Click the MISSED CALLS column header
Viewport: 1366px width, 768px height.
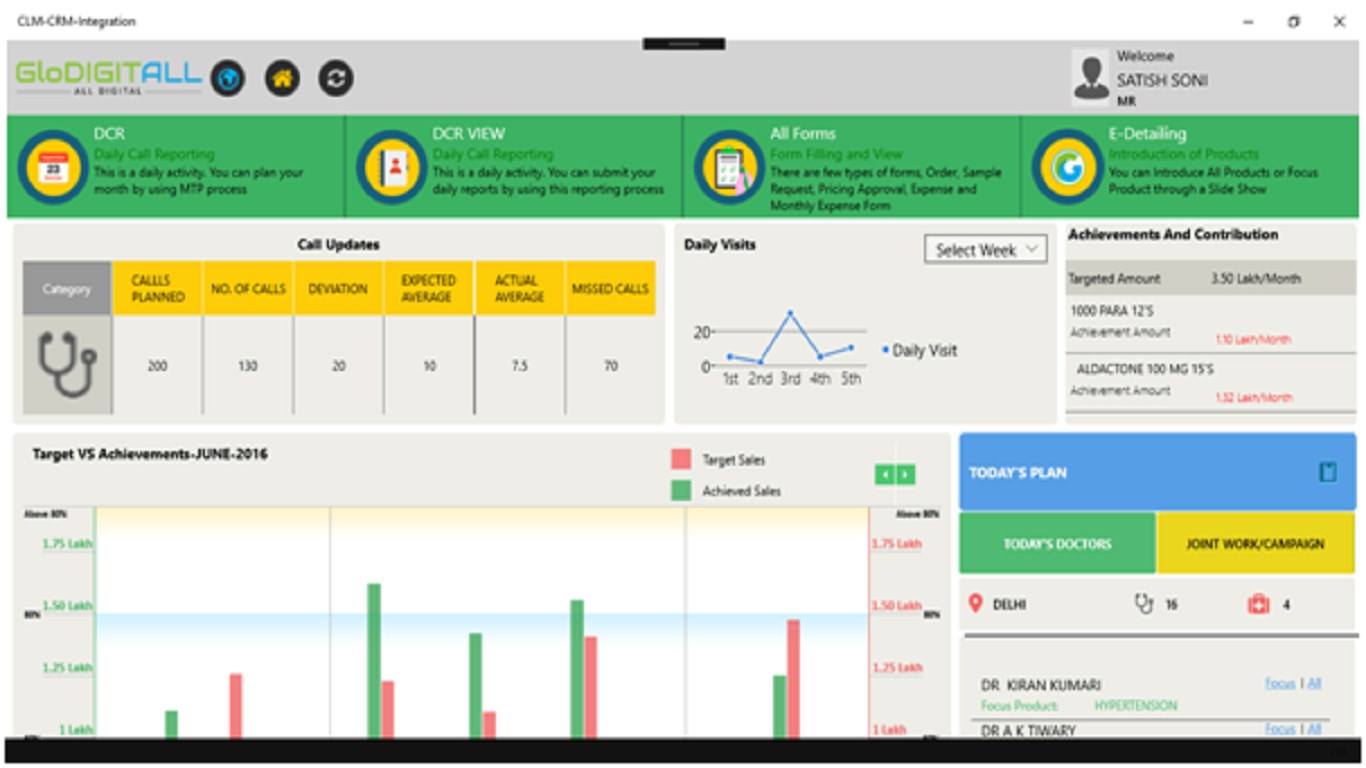click(610, 289)
